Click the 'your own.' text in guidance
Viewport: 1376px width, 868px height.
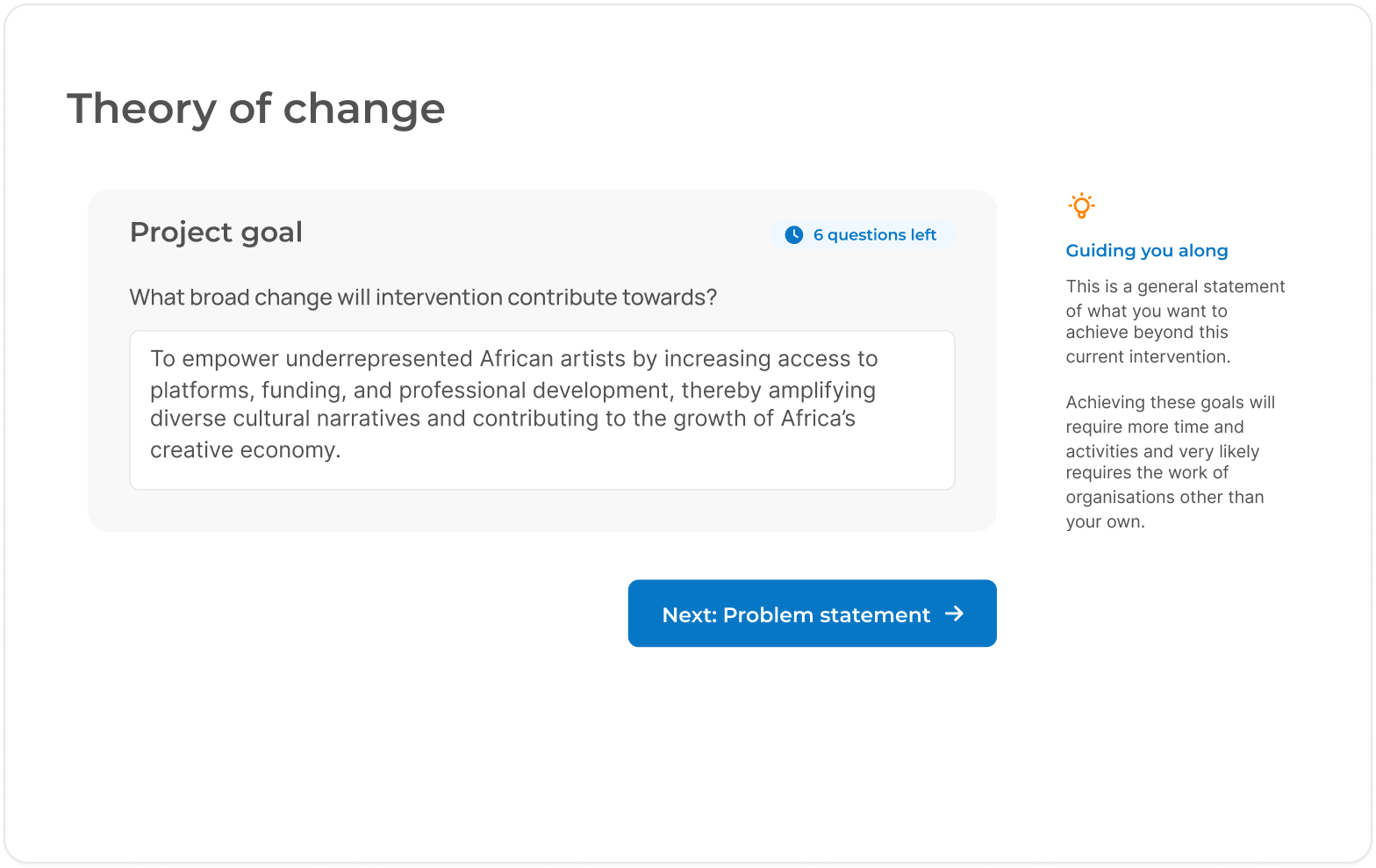tap(1105, 522)
